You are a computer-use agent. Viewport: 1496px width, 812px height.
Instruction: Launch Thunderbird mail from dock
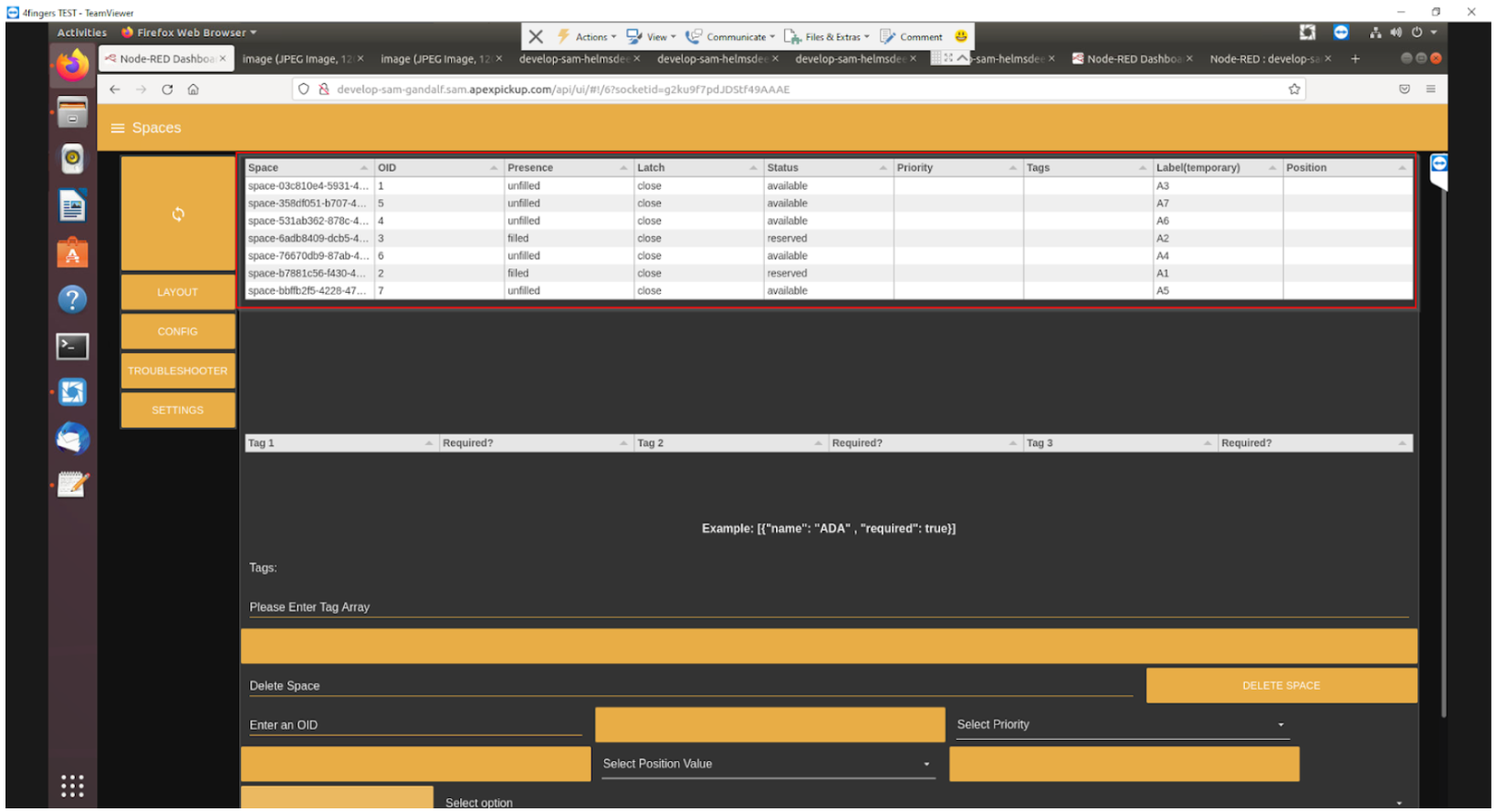click(72, 440)
